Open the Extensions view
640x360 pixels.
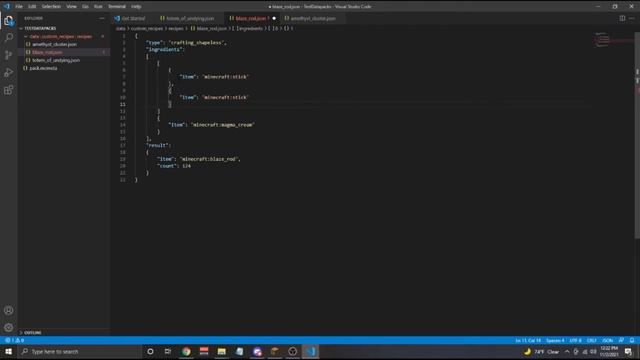(x=9, y=90)
